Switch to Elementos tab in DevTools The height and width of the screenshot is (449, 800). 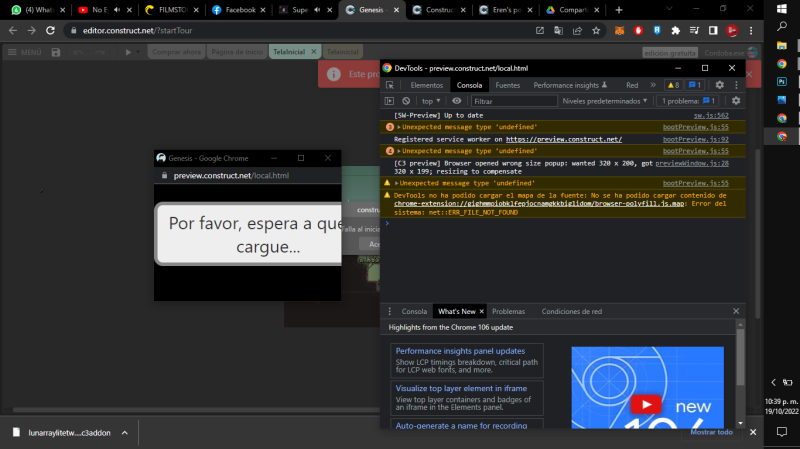point(427,85)
